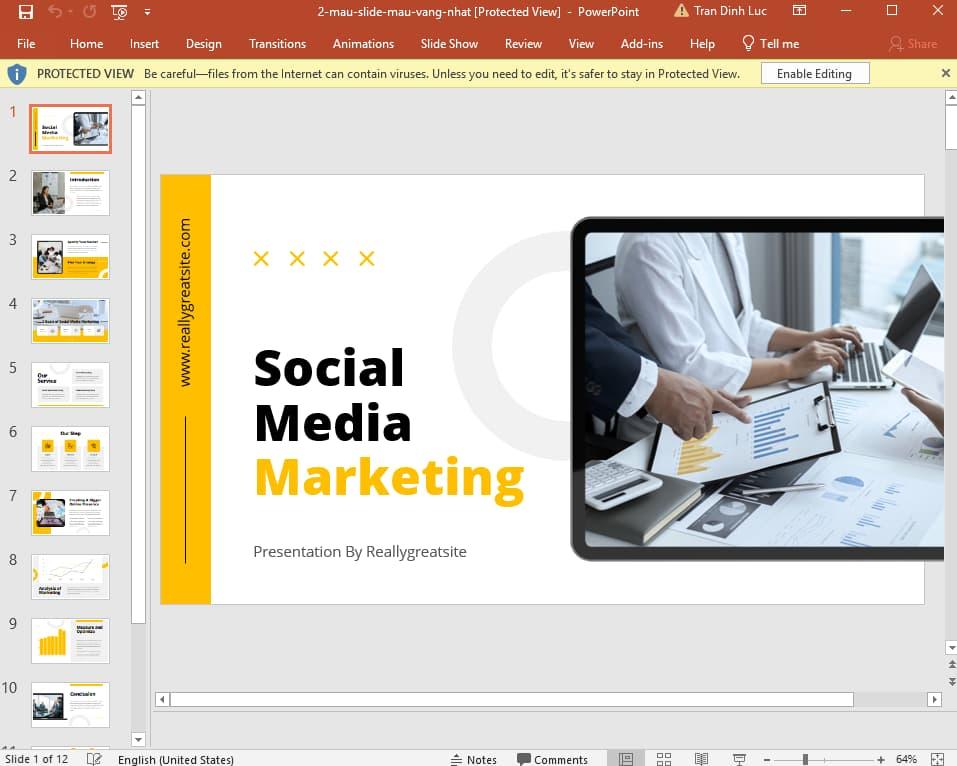
Task: Expand the Undo dropdown arrow
Action: 70,10
